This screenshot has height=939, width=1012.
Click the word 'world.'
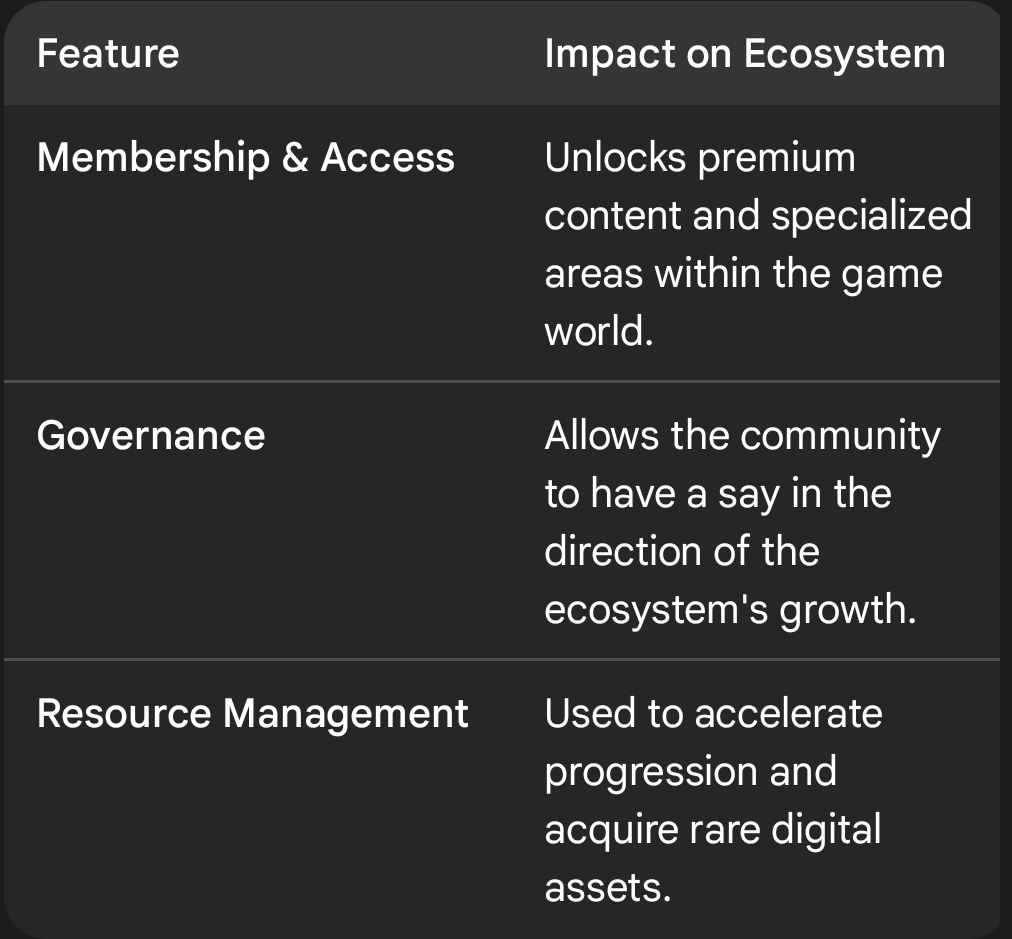coord(599,332)
